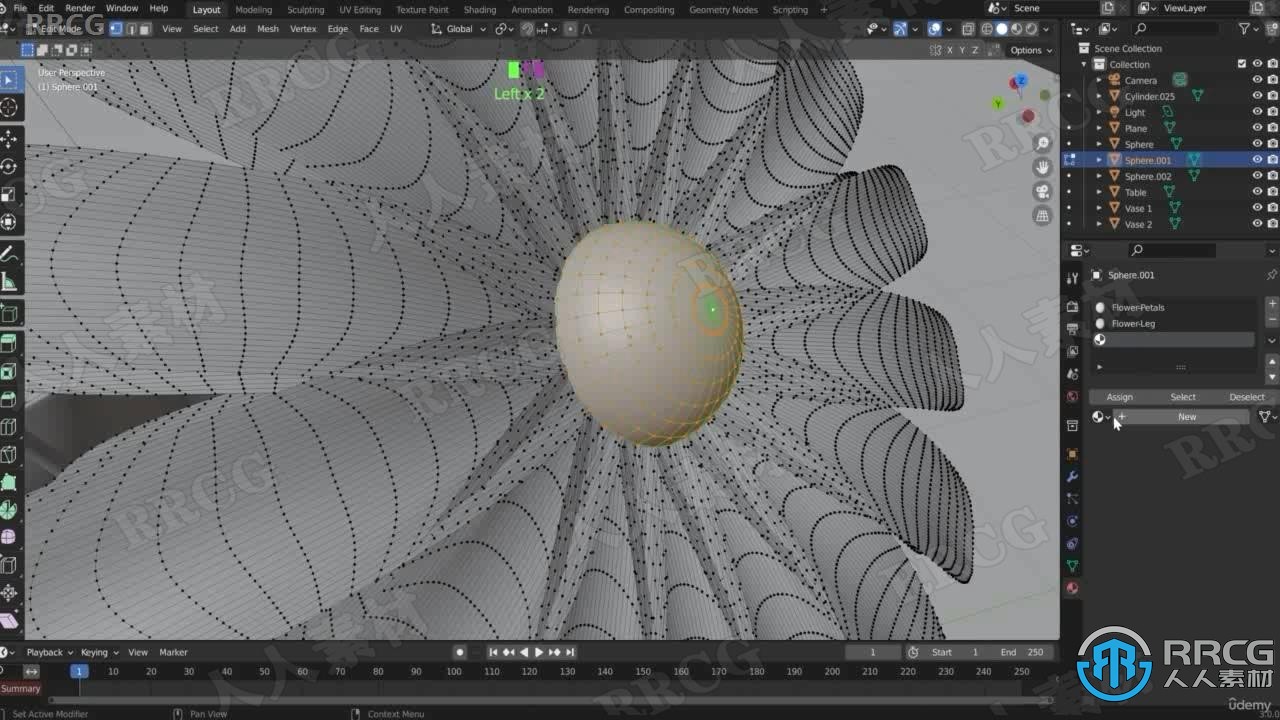Select the Poly Build tool
This screenshot has height=720, width=1280.
(x=9, y=482)
